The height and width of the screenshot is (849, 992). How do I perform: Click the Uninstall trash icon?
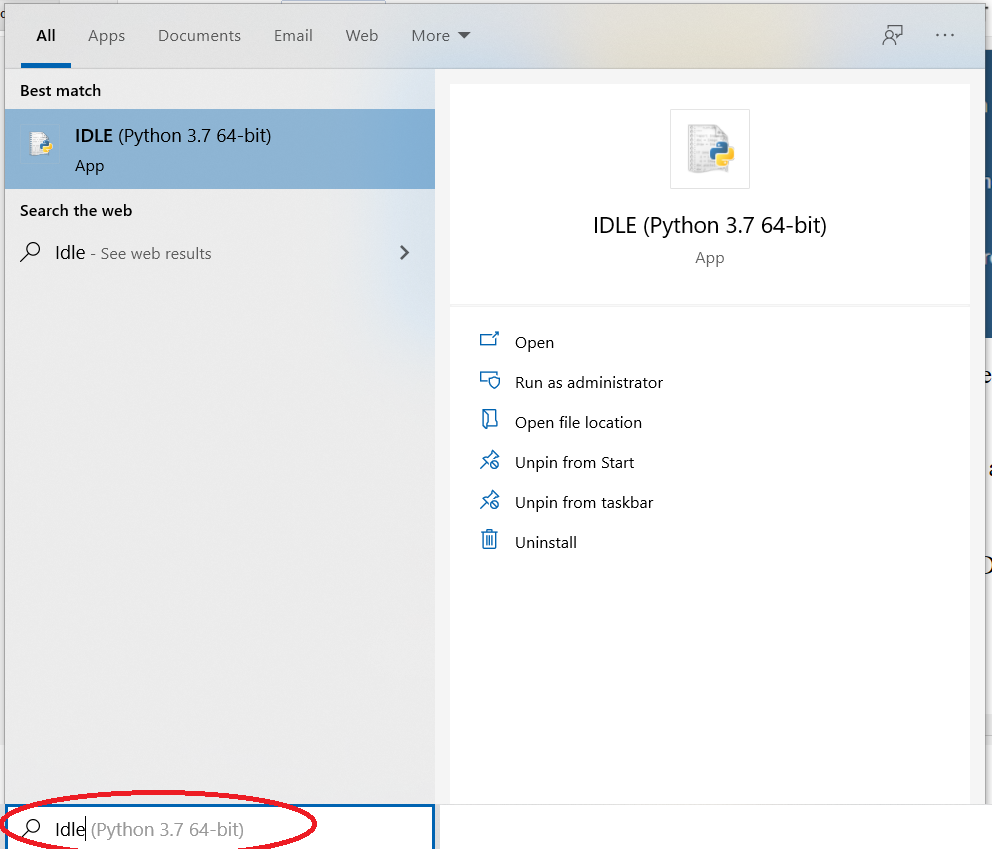click(x=489, y=540)
